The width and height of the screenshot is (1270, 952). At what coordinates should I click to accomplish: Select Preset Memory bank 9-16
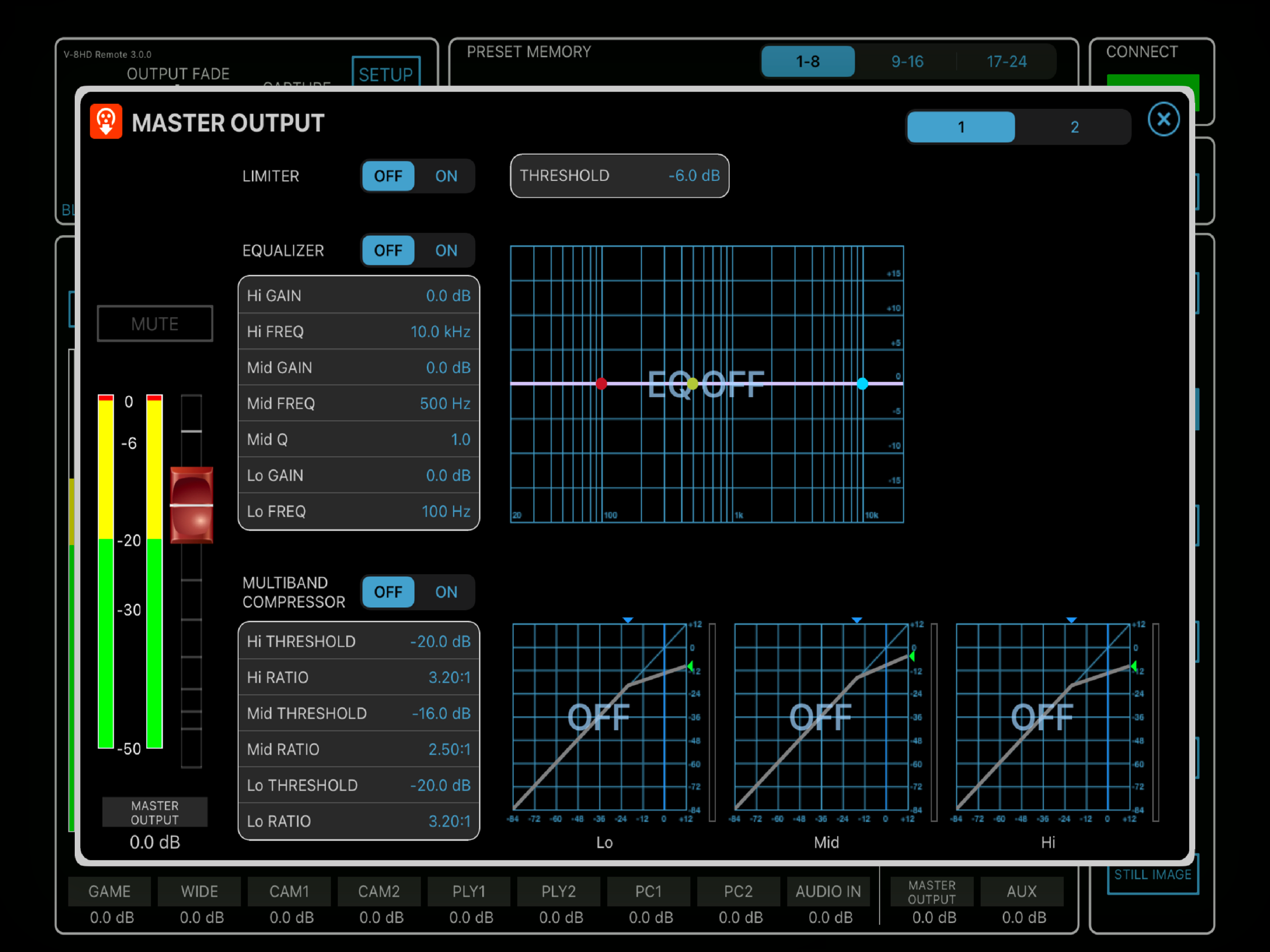[907, 61]
